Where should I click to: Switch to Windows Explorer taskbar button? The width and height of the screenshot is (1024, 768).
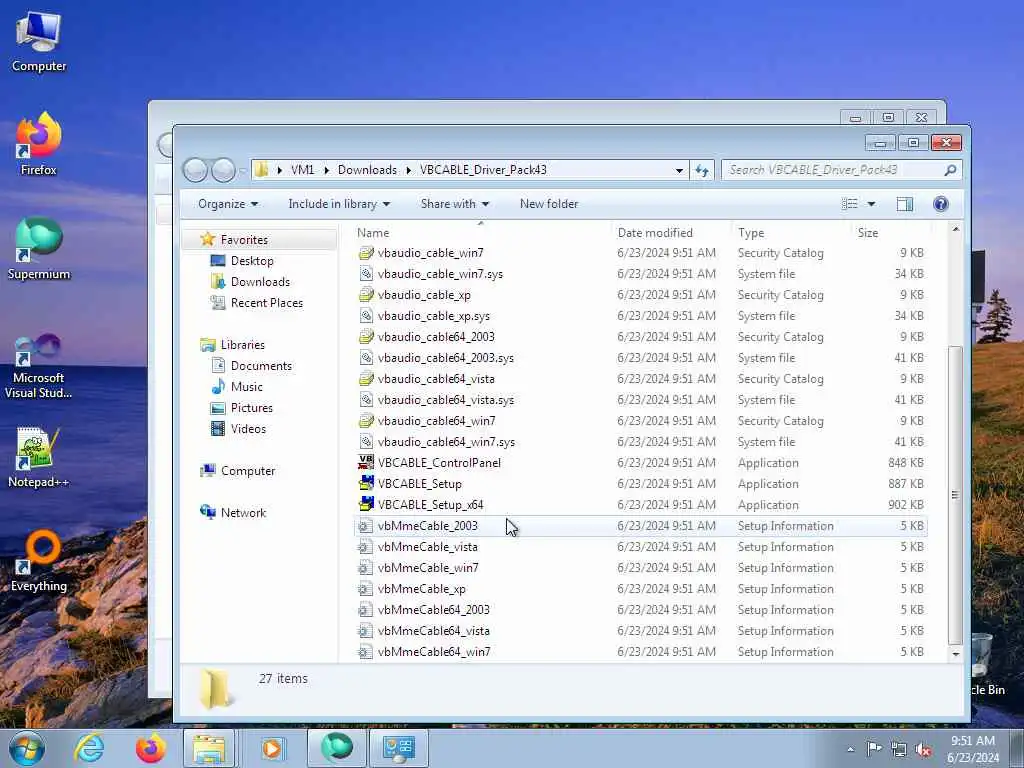[x=209, y=748]
